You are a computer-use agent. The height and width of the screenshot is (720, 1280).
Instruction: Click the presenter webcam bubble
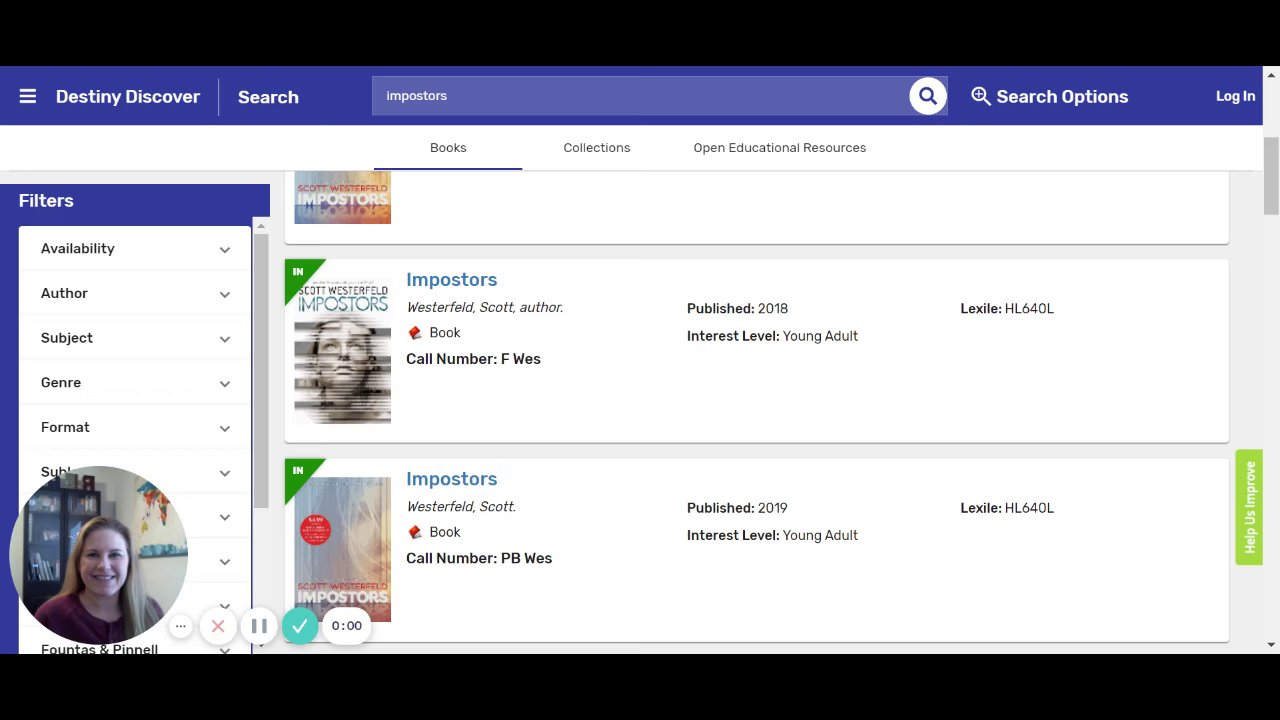pyautogui.click(x=99, y=555)
